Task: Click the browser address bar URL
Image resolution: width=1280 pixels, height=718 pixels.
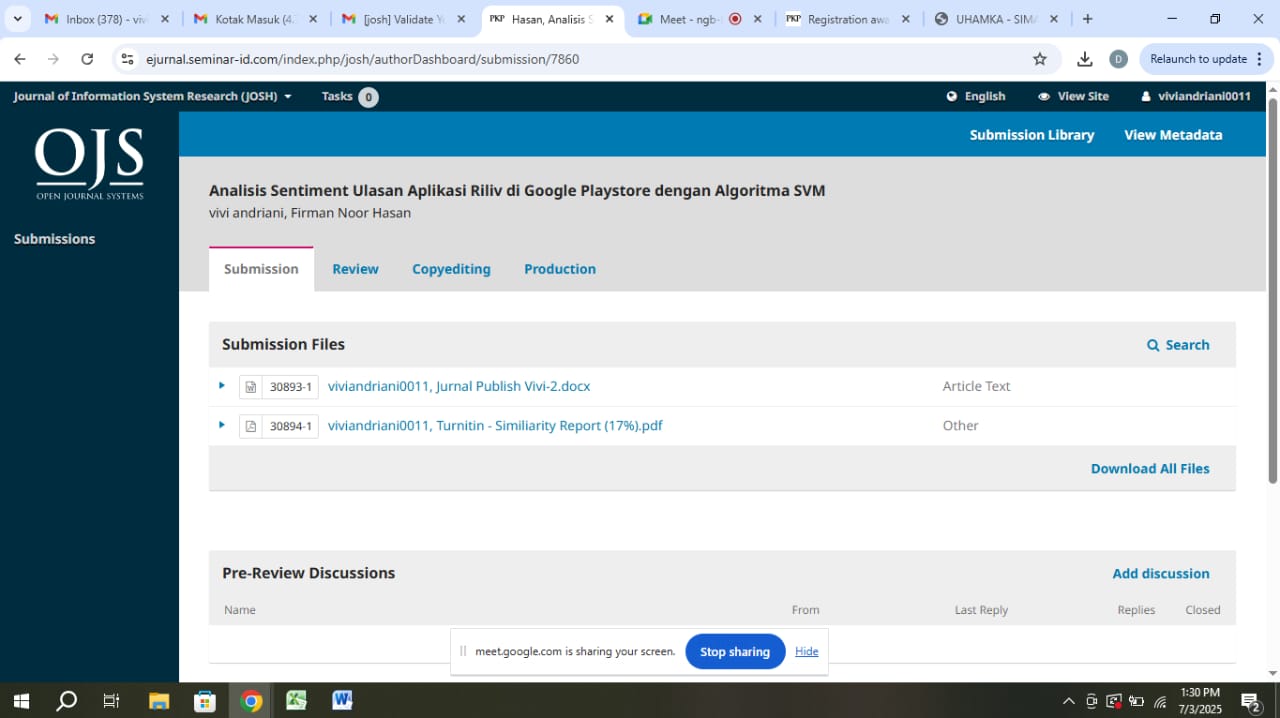Action: [362, 59]
